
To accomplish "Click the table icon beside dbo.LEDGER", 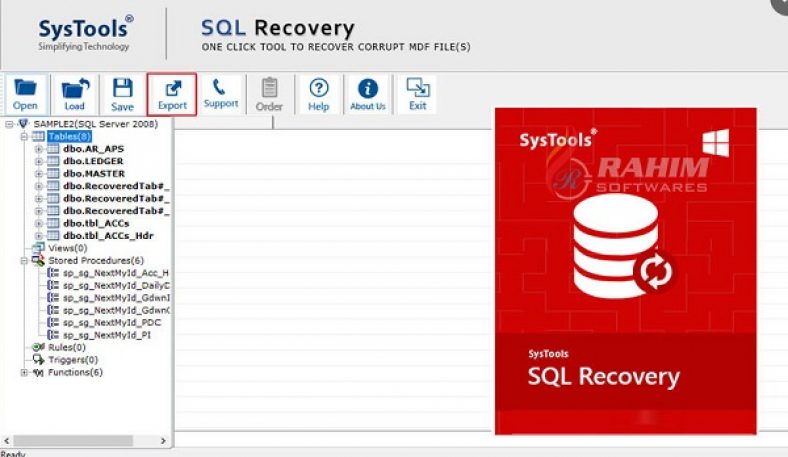I will 53,161.
